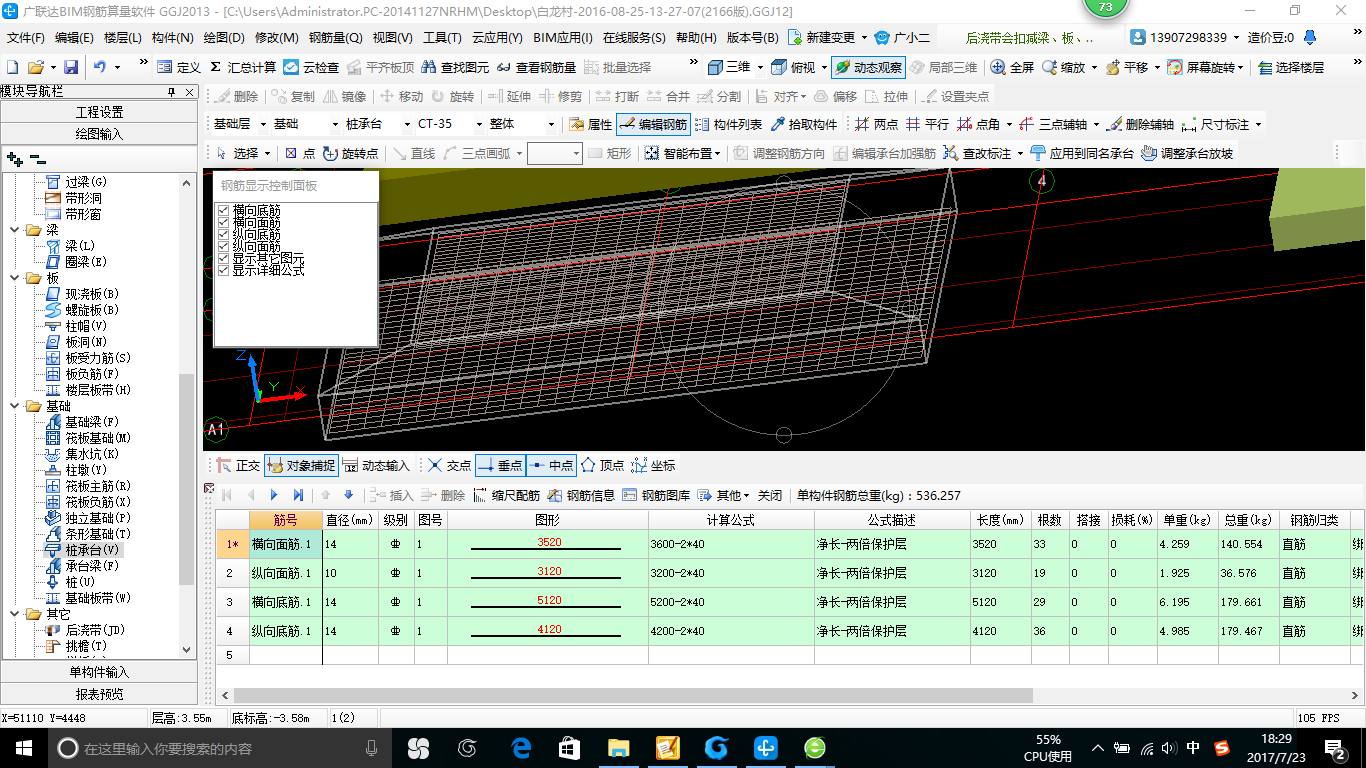The height and width of the screenshot is (768, 1366).
Task: Select the 两点 two-point axis tool
Action: point(877,125)
